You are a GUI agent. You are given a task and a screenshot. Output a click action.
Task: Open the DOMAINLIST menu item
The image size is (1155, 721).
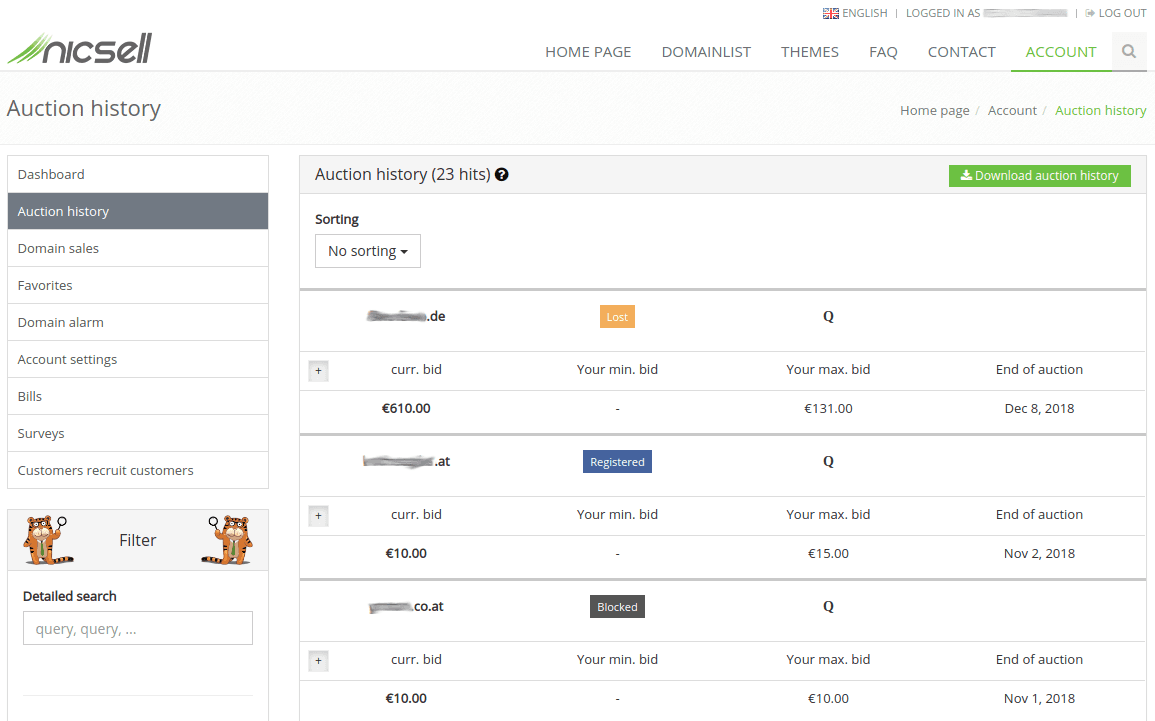[x=706, y=52]
